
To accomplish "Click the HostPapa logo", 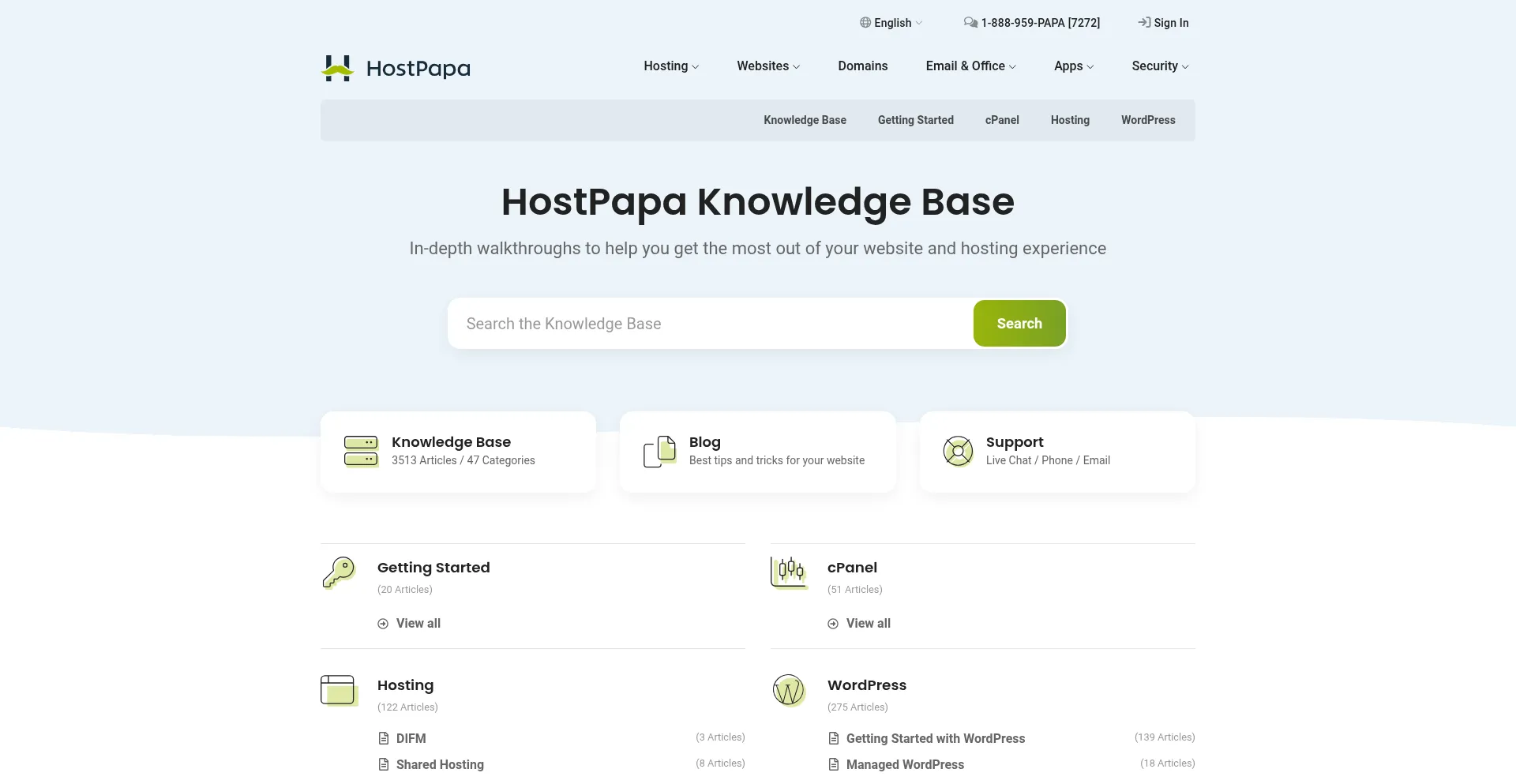I will coord(395,68).
